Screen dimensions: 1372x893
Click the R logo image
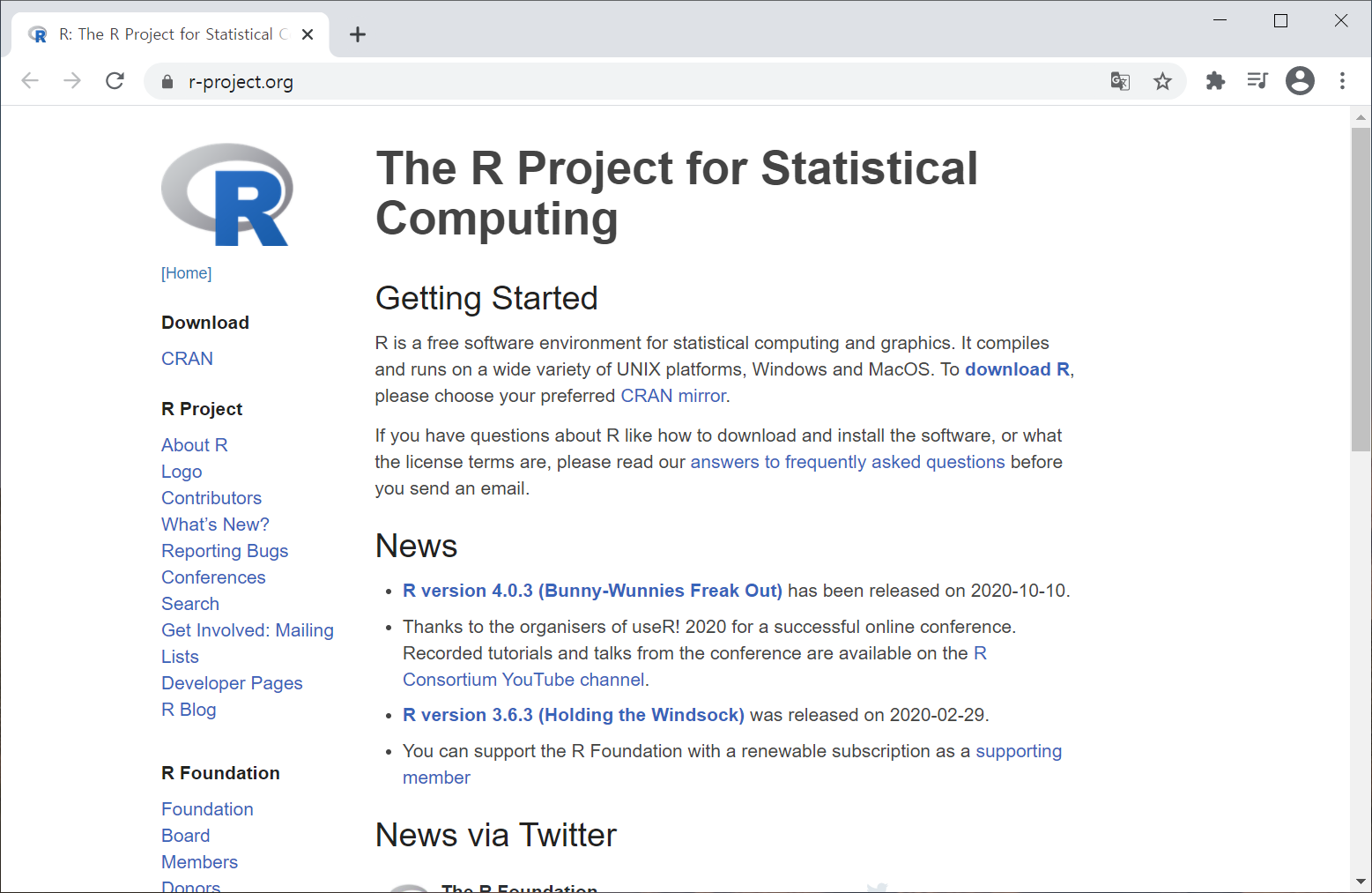click(x=227, y=195)
